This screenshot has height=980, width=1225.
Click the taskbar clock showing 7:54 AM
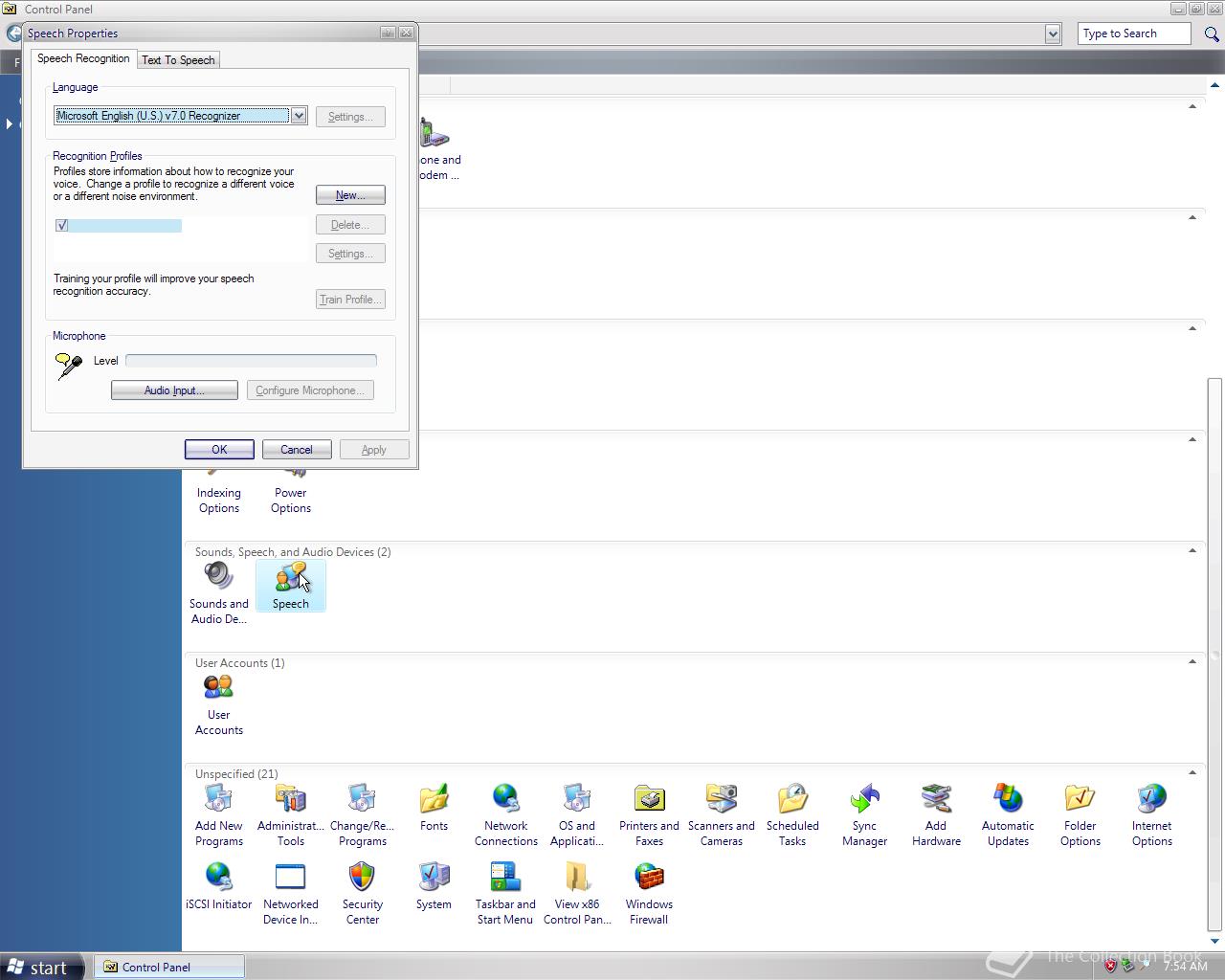tap(1185, 967)
